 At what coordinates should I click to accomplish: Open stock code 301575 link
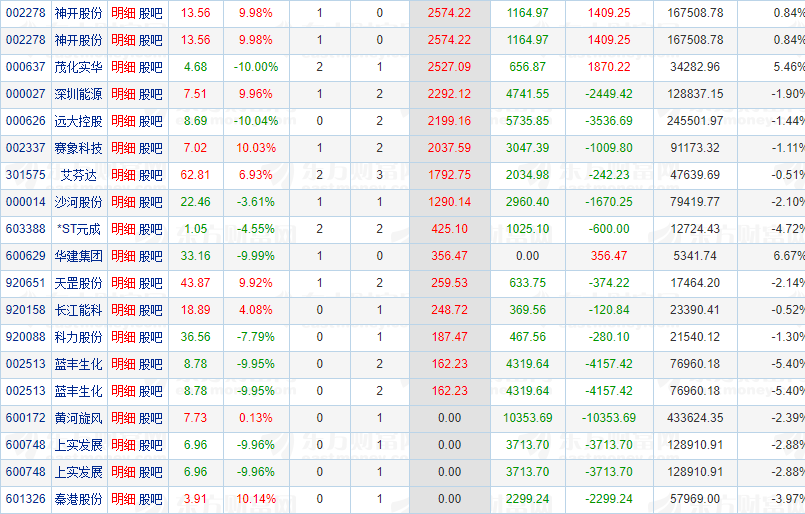25,175
